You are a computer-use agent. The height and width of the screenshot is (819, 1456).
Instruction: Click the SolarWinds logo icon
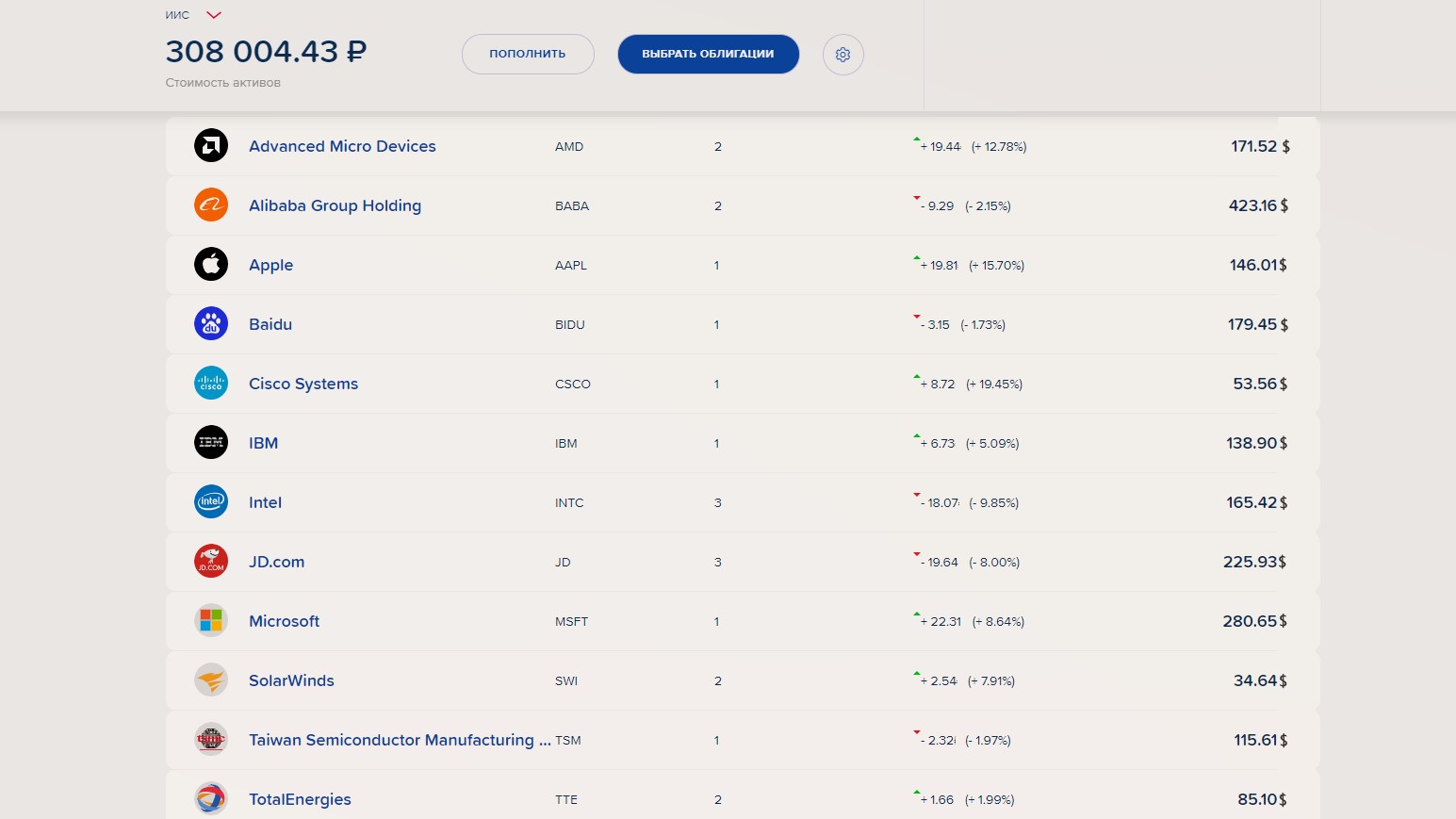click(211, 680)
